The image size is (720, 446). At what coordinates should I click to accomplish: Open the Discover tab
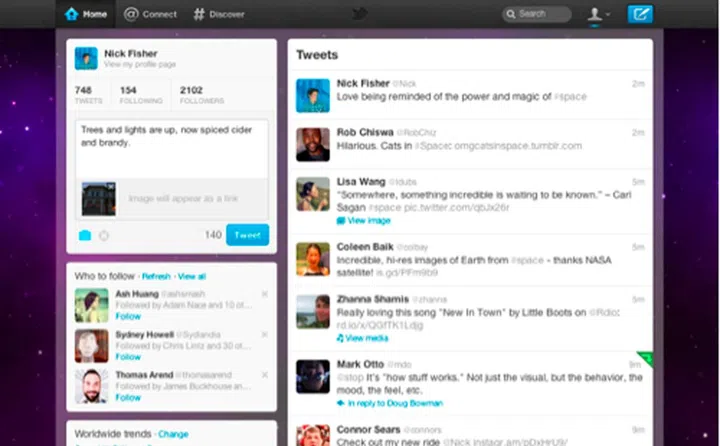coord(219,14)
